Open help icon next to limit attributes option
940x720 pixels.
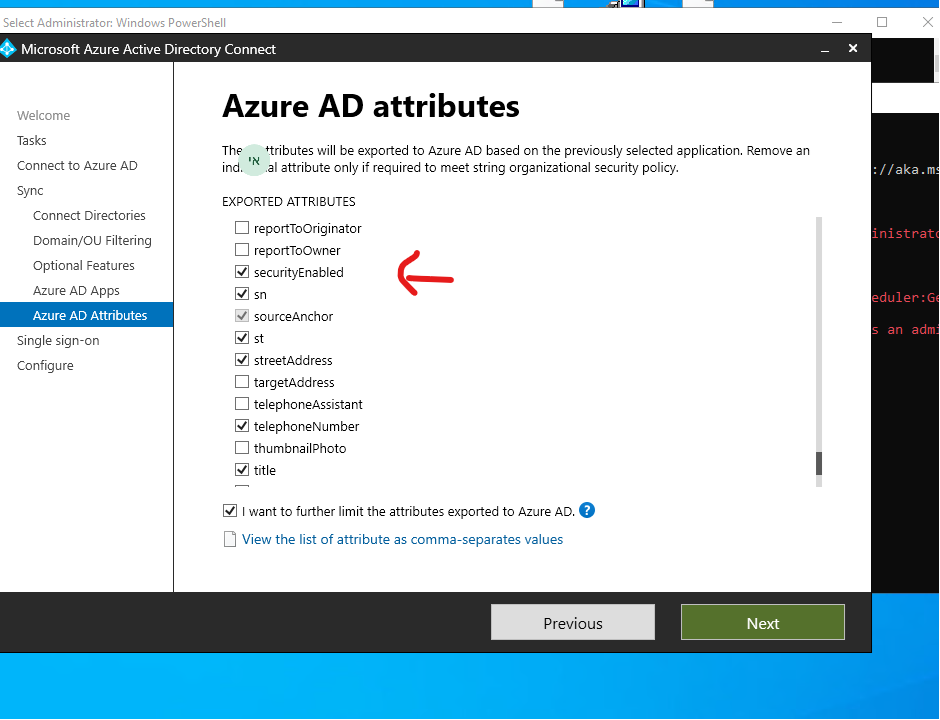tap(587, 510)
